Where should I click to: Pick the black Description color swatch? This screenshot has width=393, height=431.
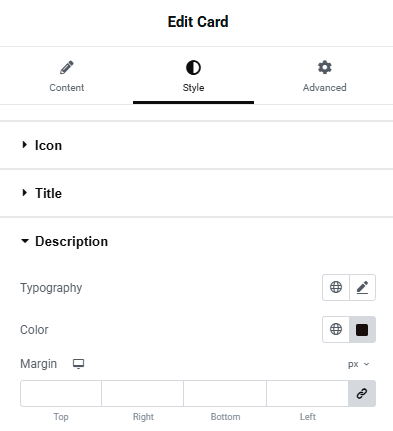click(x=362, y=329)
